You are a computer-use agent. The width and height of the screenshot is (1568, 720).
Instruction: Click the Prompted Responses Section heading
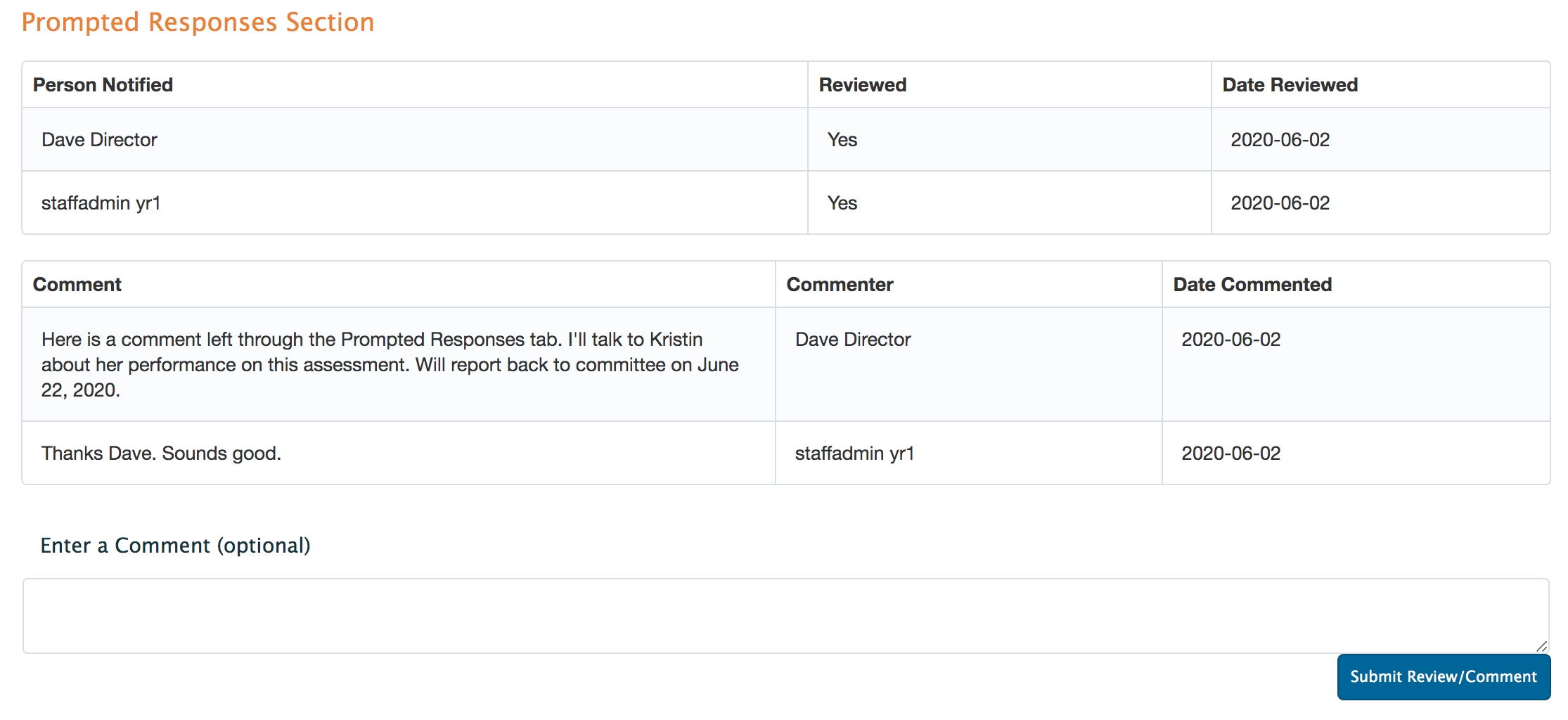[198, 22]
